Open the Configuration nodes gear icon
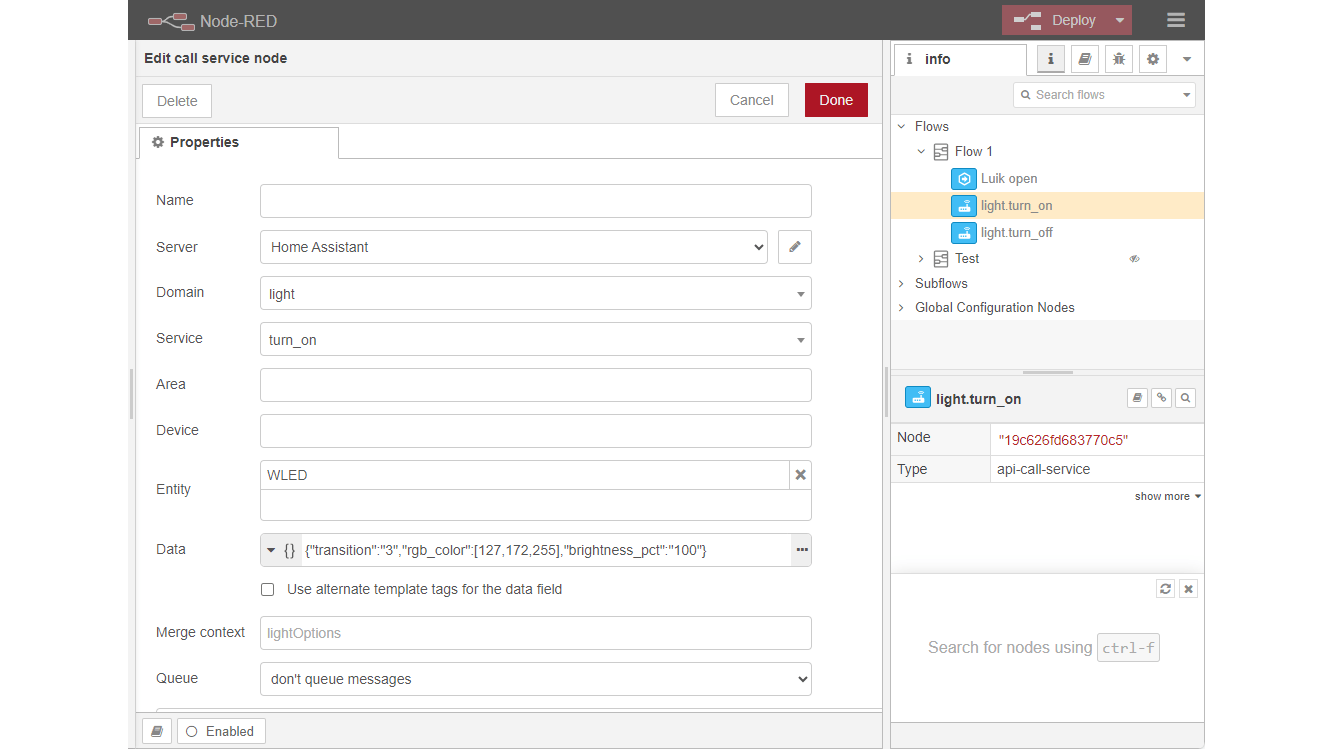Screen dimensions: 1332x749 click(x=1153, y=59)
